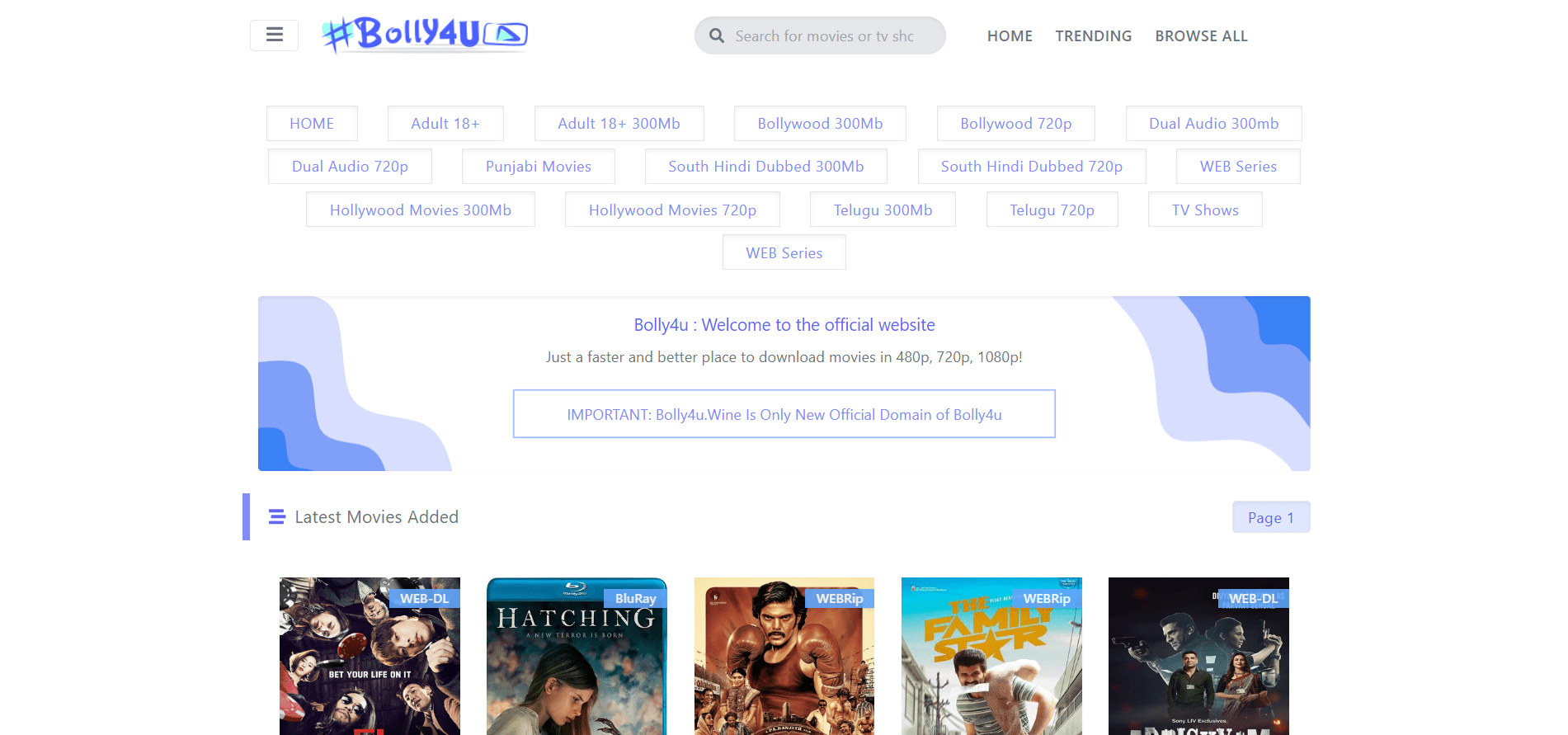Open The Family Star poster
Image resolution: width=1568 pixels, height=735 pixels.
click(x=991, y=656)
